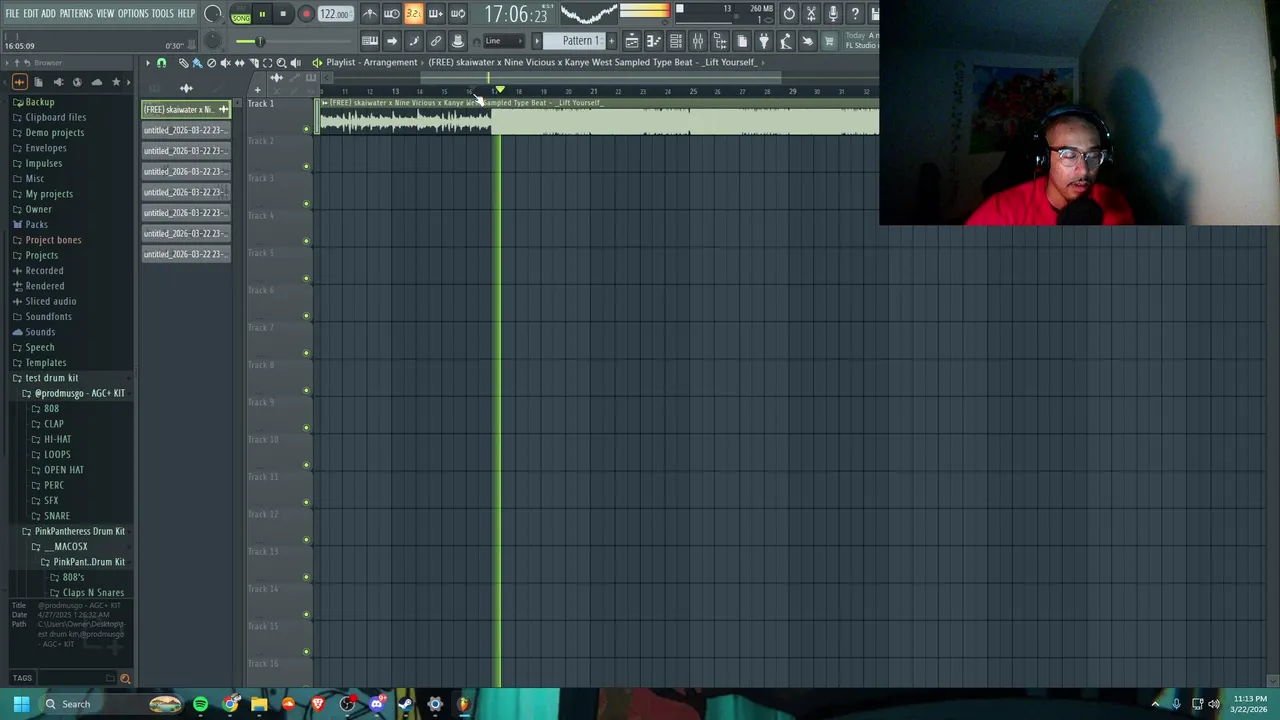
Task: Select the playlist Zoom tool
Action: [281, 63]
